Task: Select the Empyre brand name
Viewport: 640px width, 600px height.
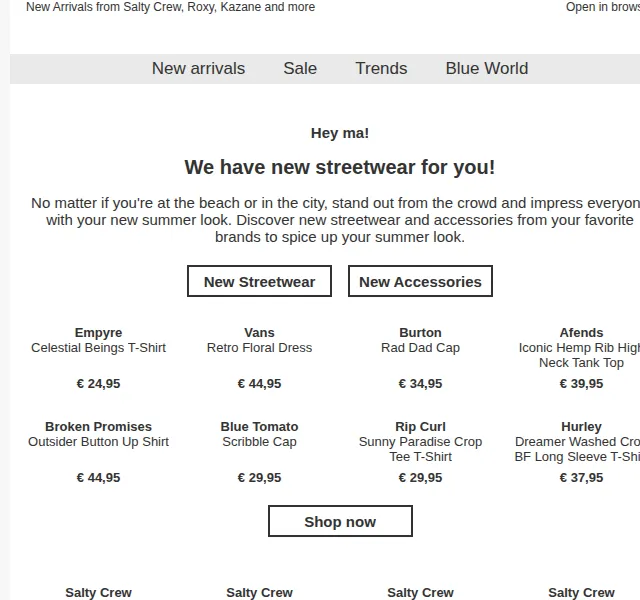Action: pos(98,333)
